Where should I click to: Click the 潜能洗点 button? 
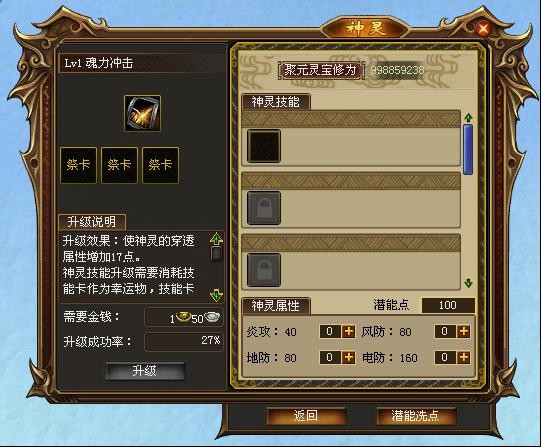(x=416, y=416)
